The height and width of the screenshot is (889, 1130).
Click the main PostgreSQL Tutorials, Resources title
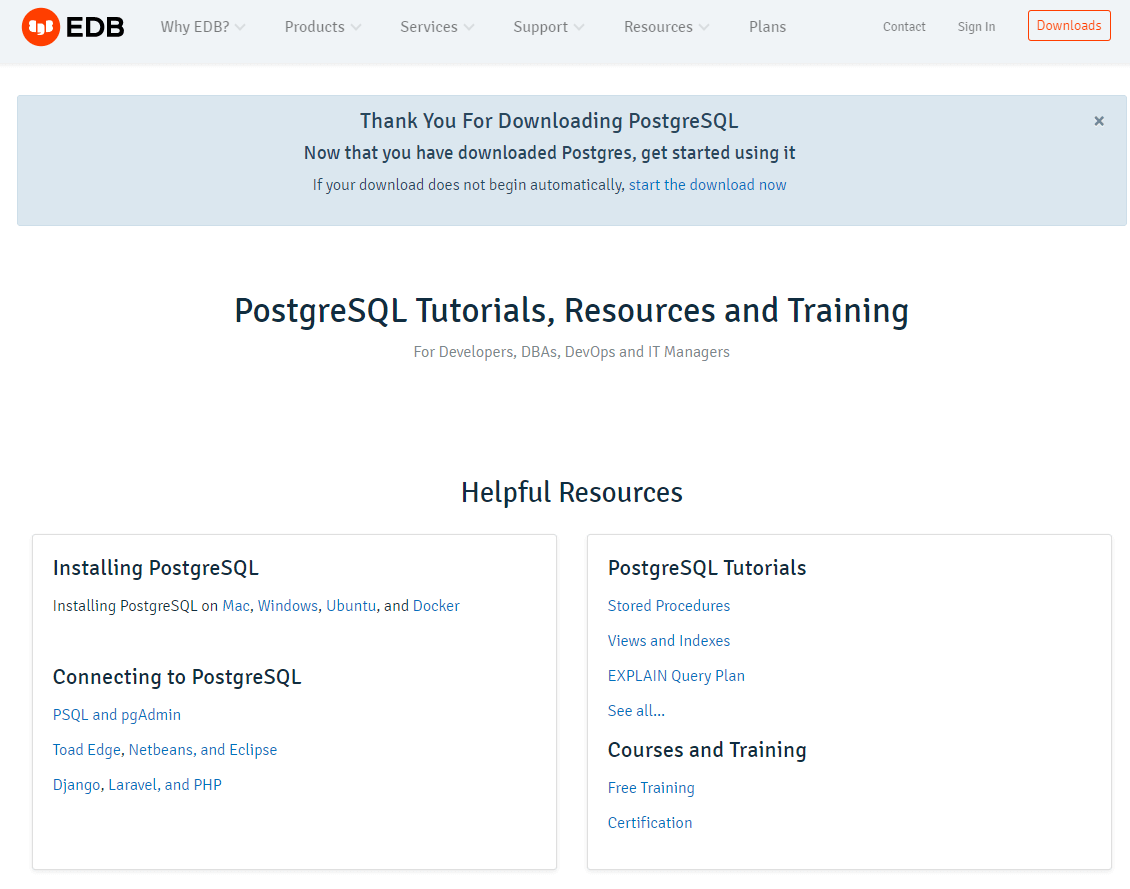tap(571, 311)
